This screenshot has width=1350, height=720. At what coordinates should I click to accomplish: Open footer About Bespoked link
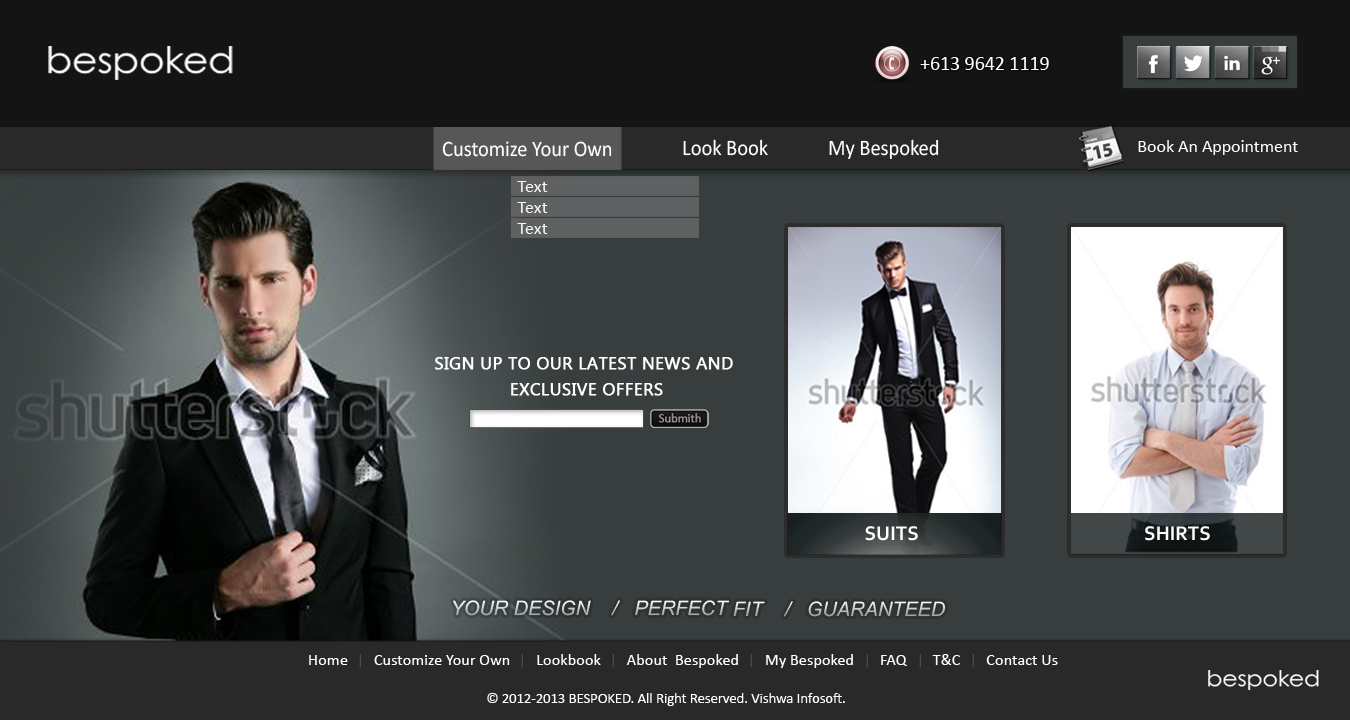(x=682, y=660)
